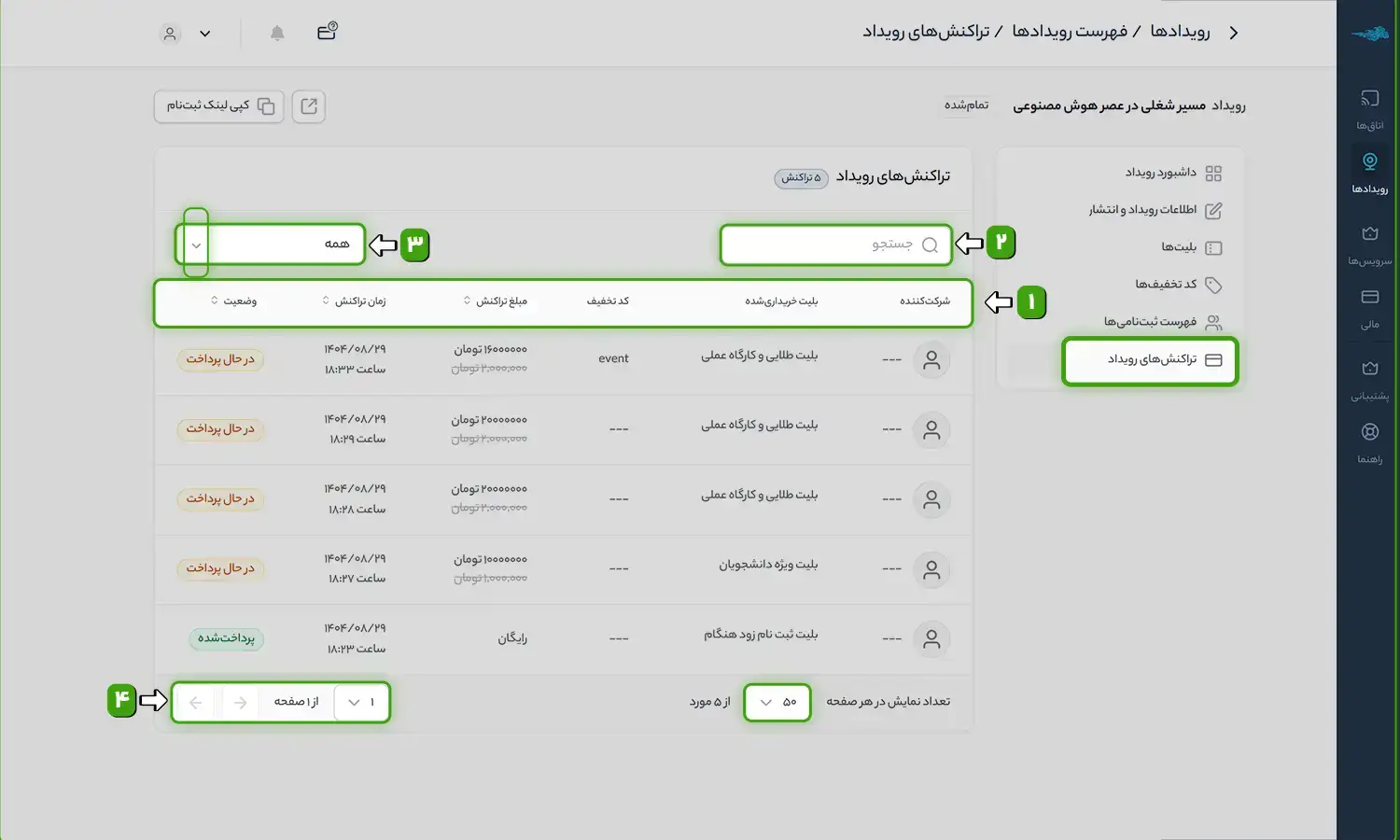Image resolution: width=1400 pixels, height=840 pixels.
Task: Expand the user account menu chevron
Action: click(205, 34)
